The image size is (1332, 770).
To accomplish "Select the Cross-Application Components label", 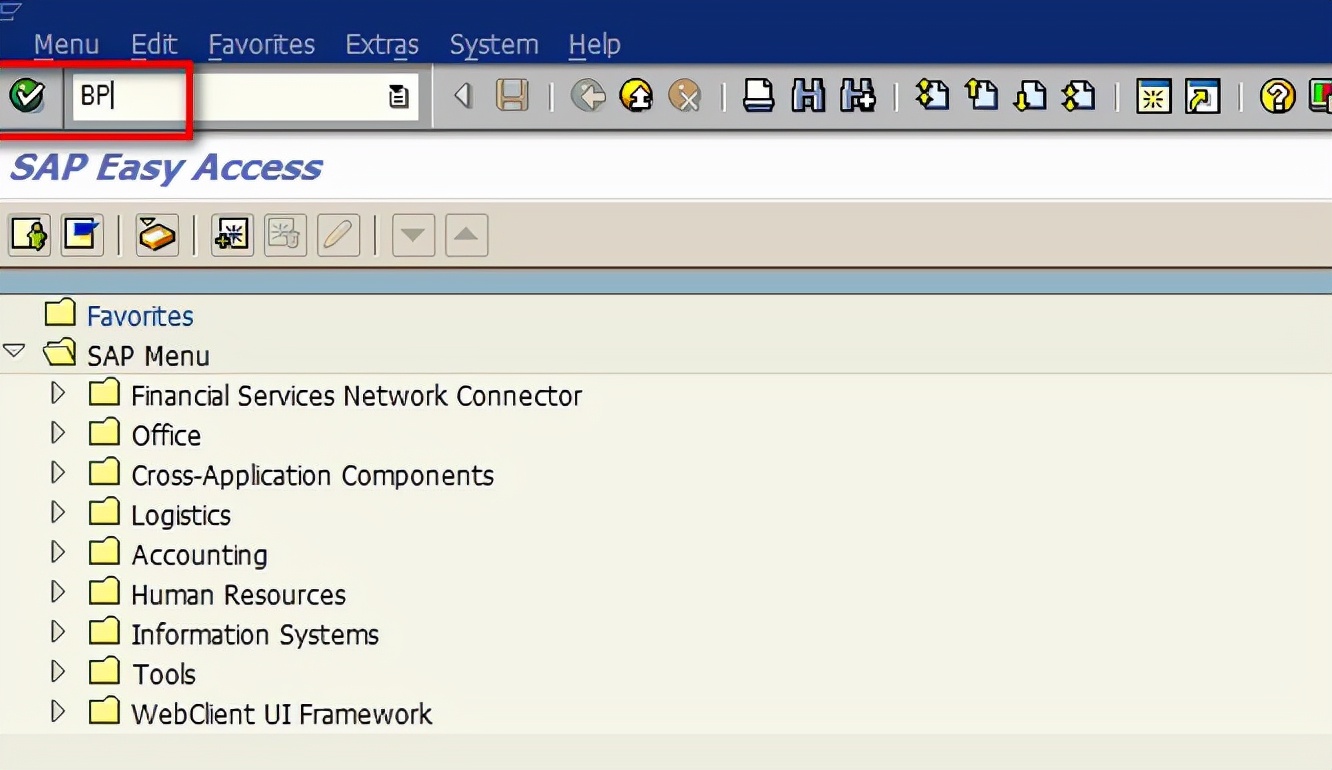I will pos(312,476).
